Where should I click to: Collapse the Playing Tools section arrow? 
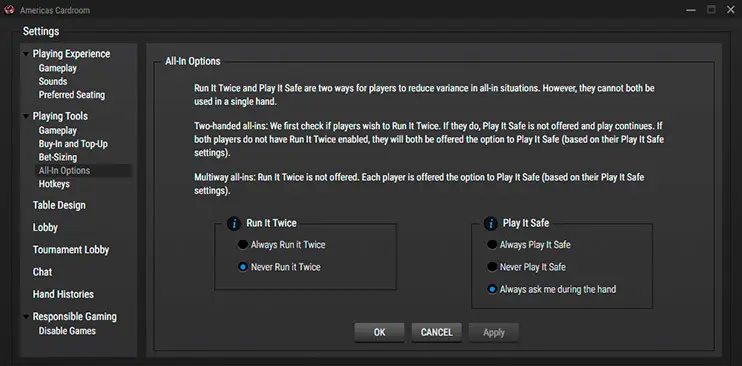[x=26, y=116]
